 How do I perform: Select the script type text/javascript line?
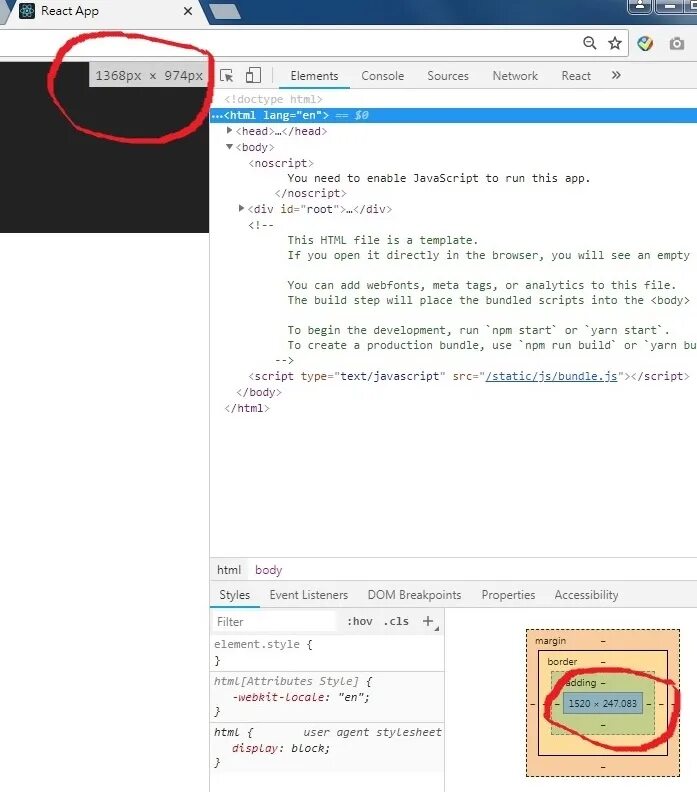coord(469,376)
